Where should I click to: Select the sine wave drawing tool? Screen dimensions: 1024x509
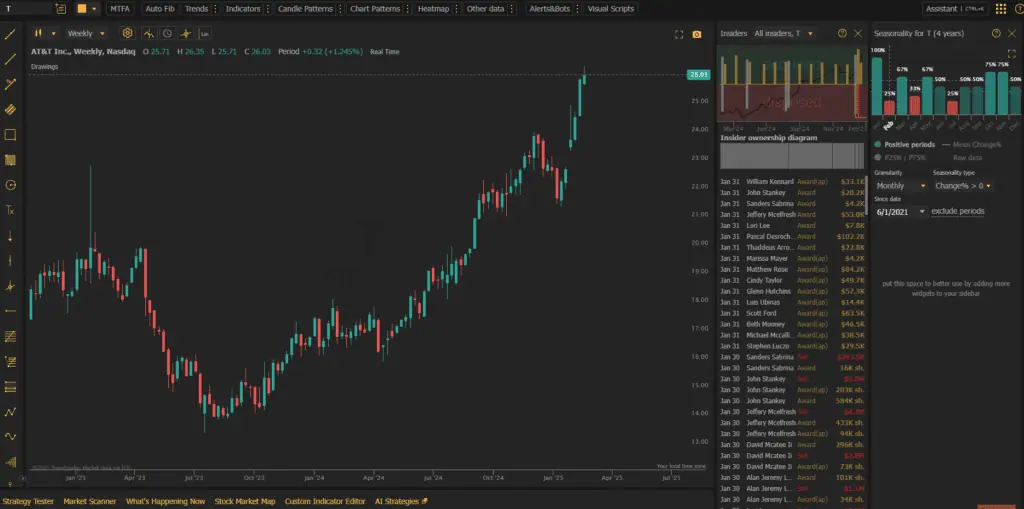coord(10,436)
